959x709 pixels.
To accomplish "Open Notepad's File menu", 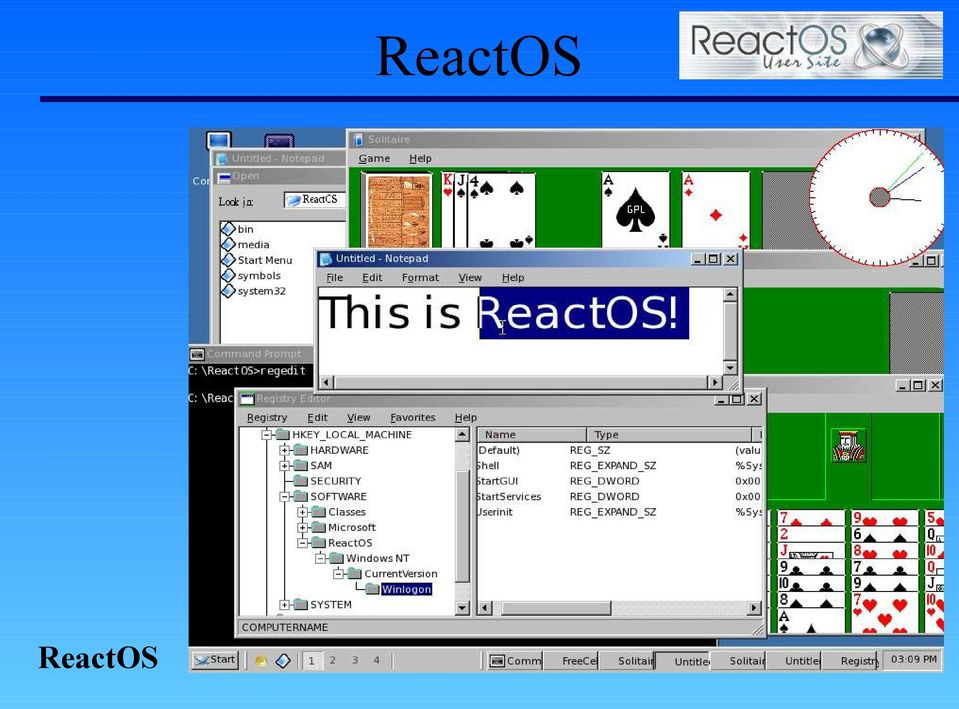I will coord(335,278).
